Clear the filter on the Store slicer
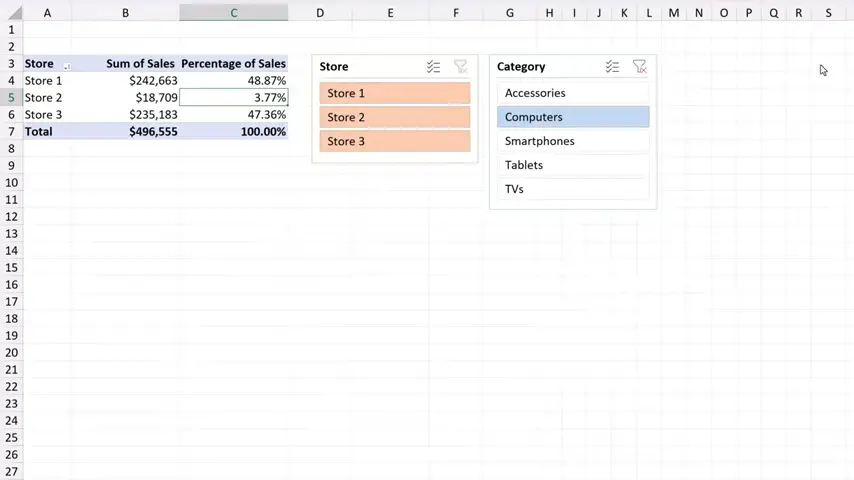 [x=460, y=67]
